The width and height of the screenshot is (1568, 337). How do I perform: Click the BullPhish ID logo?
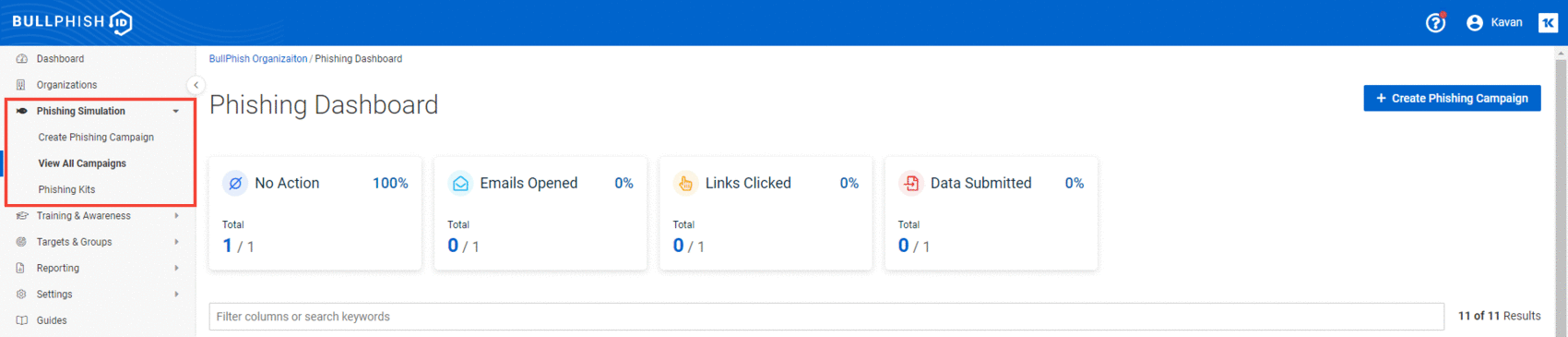pos(72,22)
